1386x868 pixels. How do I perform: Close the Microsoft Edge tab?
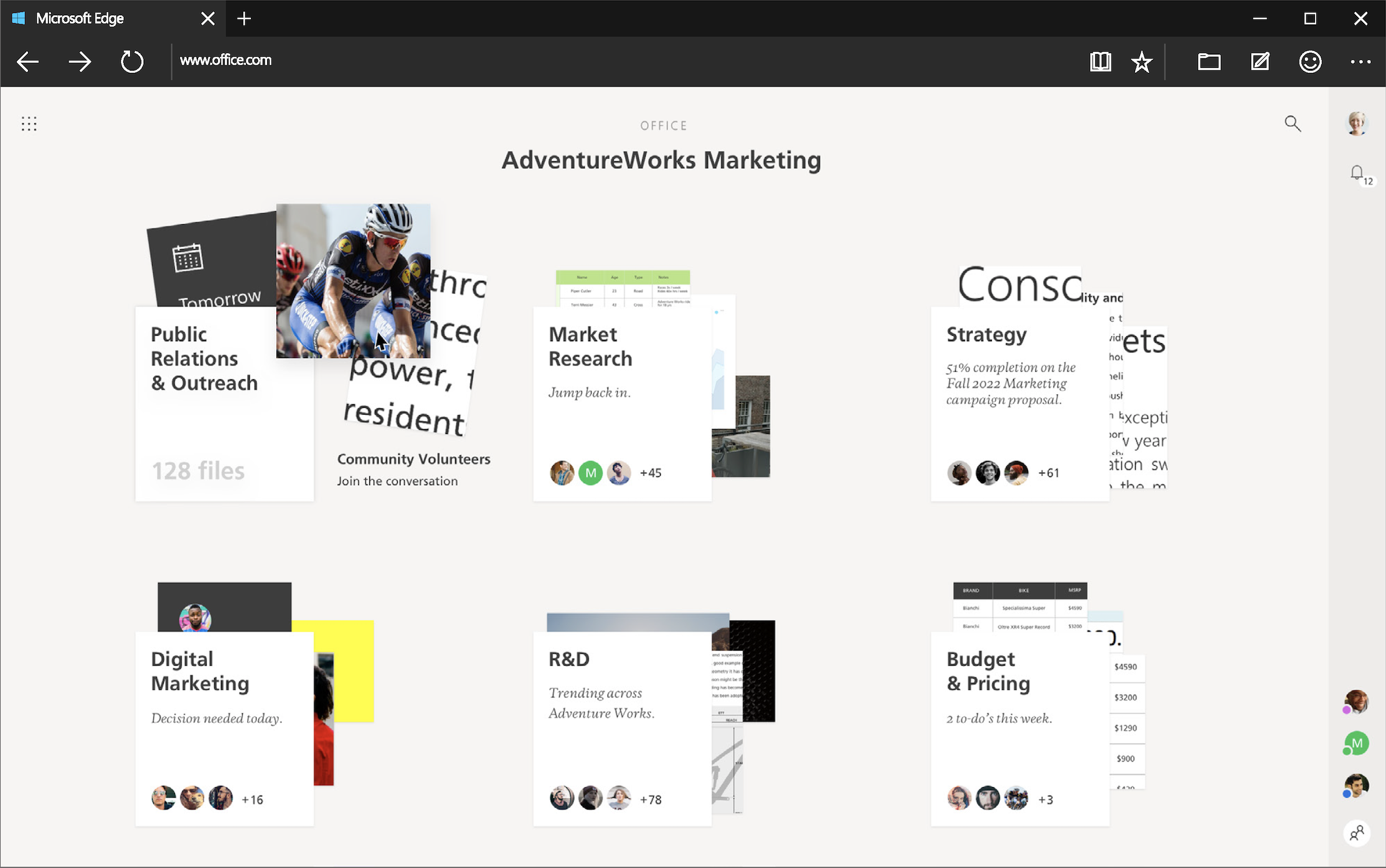pyautogui.click(x=208, y=19)
